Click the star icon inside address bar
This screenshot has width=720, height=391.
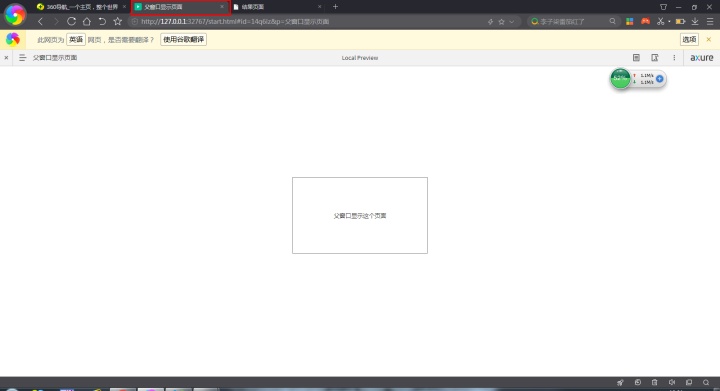pyautogui.click(x=501, y=22)
